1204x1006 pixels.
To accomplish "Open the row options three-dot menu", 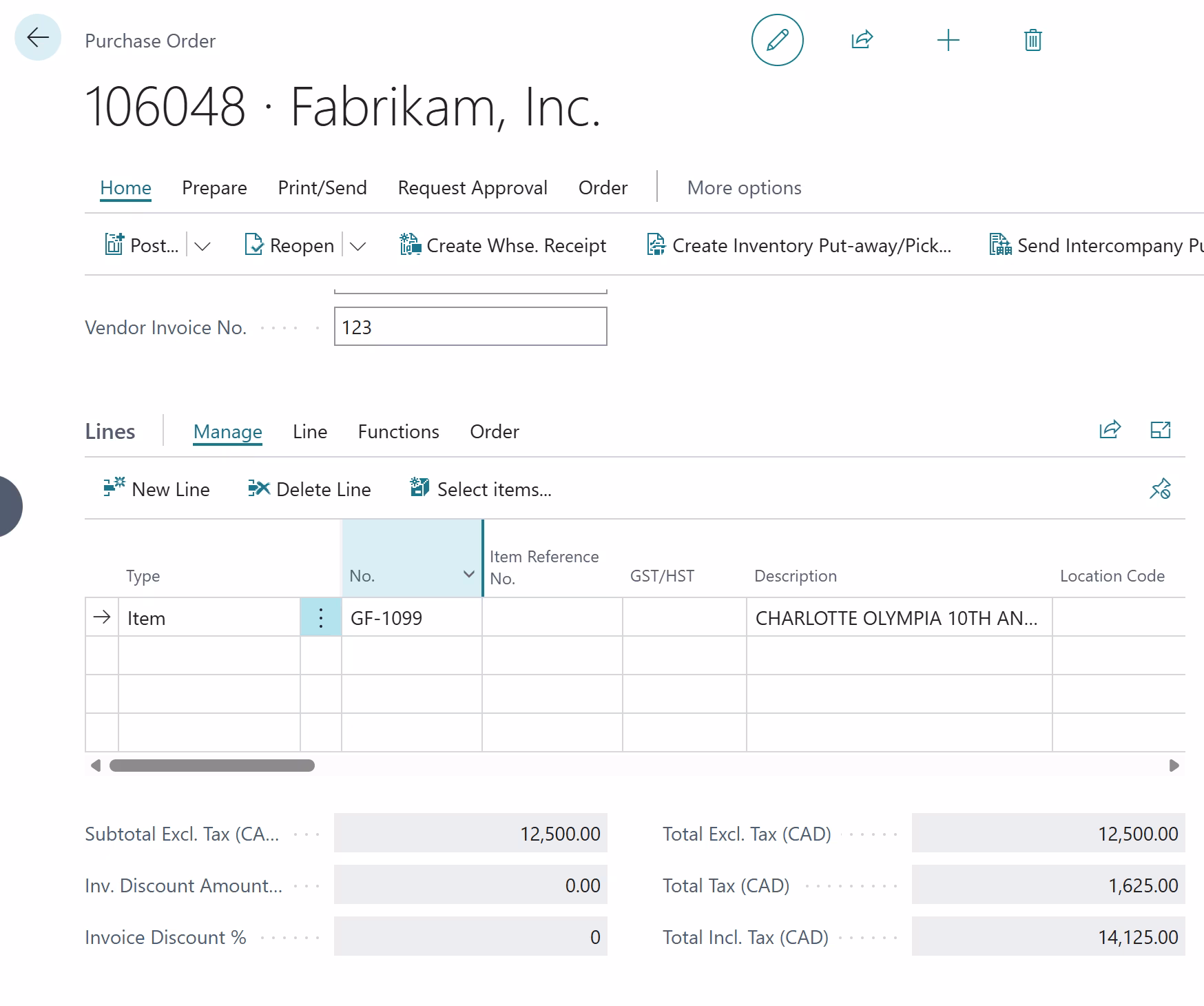I will pos(321,617).
